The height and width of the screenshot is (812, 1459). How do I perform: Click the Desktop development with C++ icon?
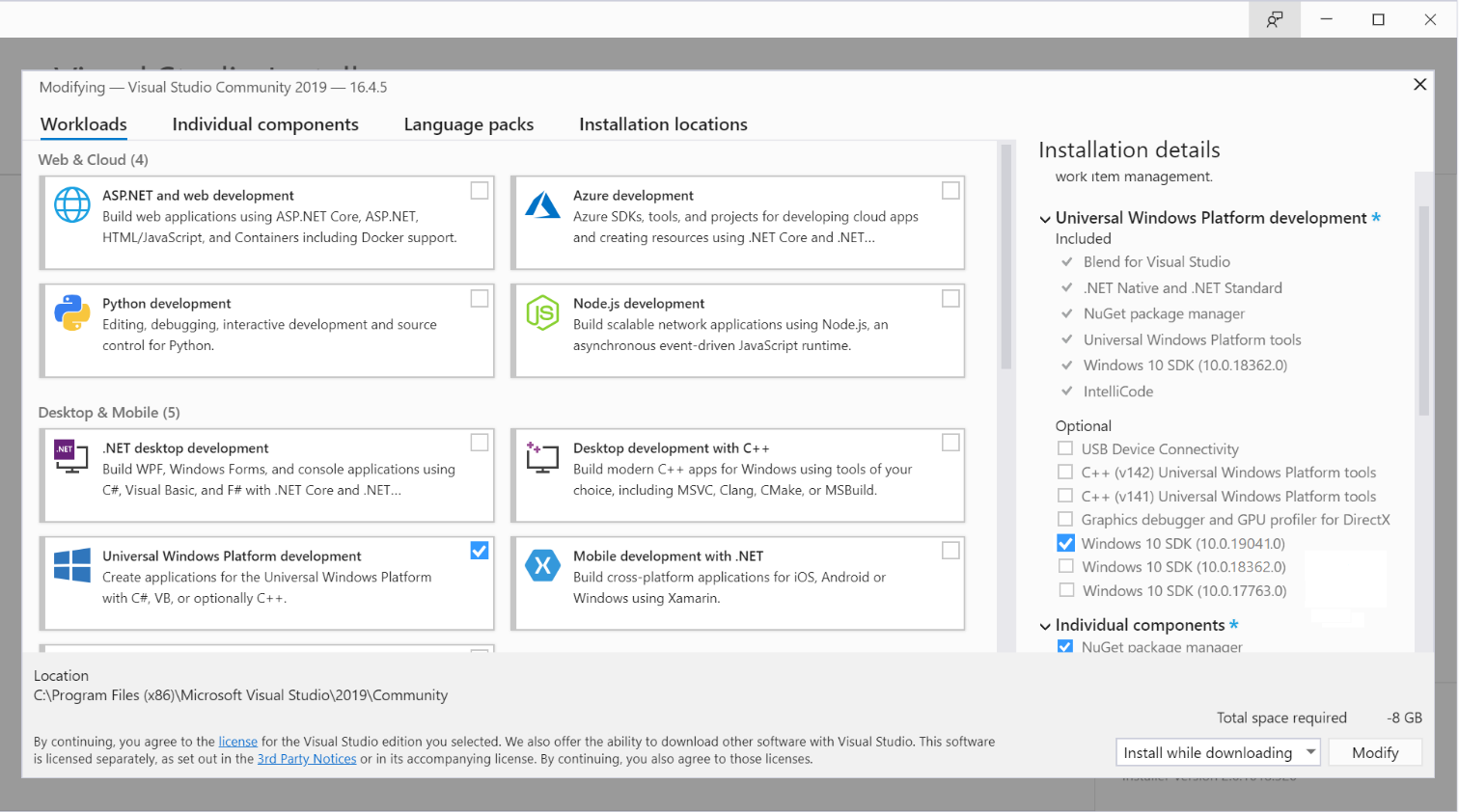542,458
